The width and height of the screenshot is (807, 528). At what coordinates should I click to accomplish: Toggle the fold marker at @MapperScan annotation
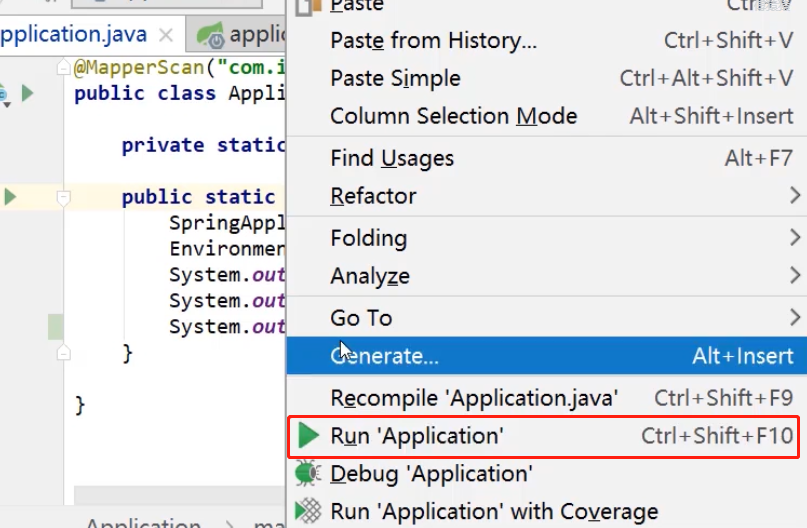(x=63, y=67)
